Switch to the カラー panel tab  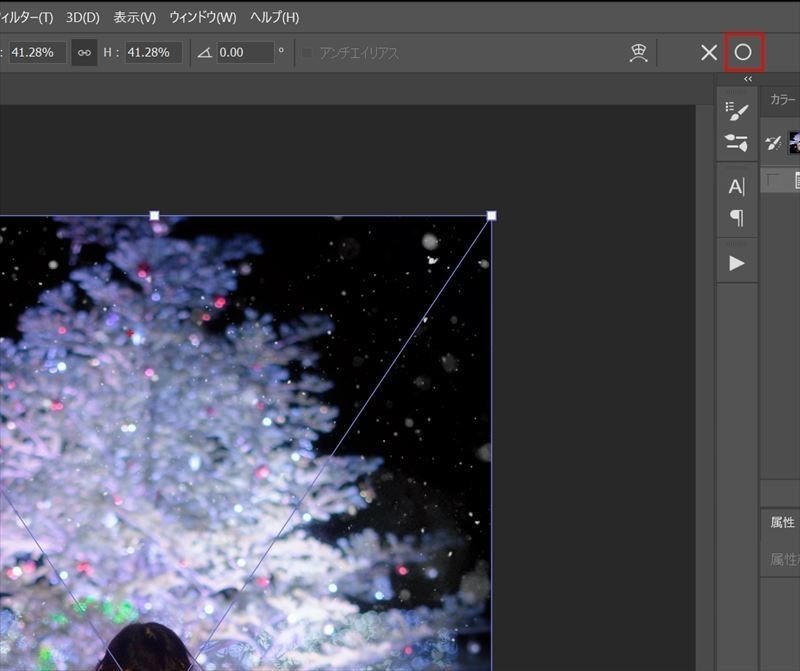tap(783, 99)
